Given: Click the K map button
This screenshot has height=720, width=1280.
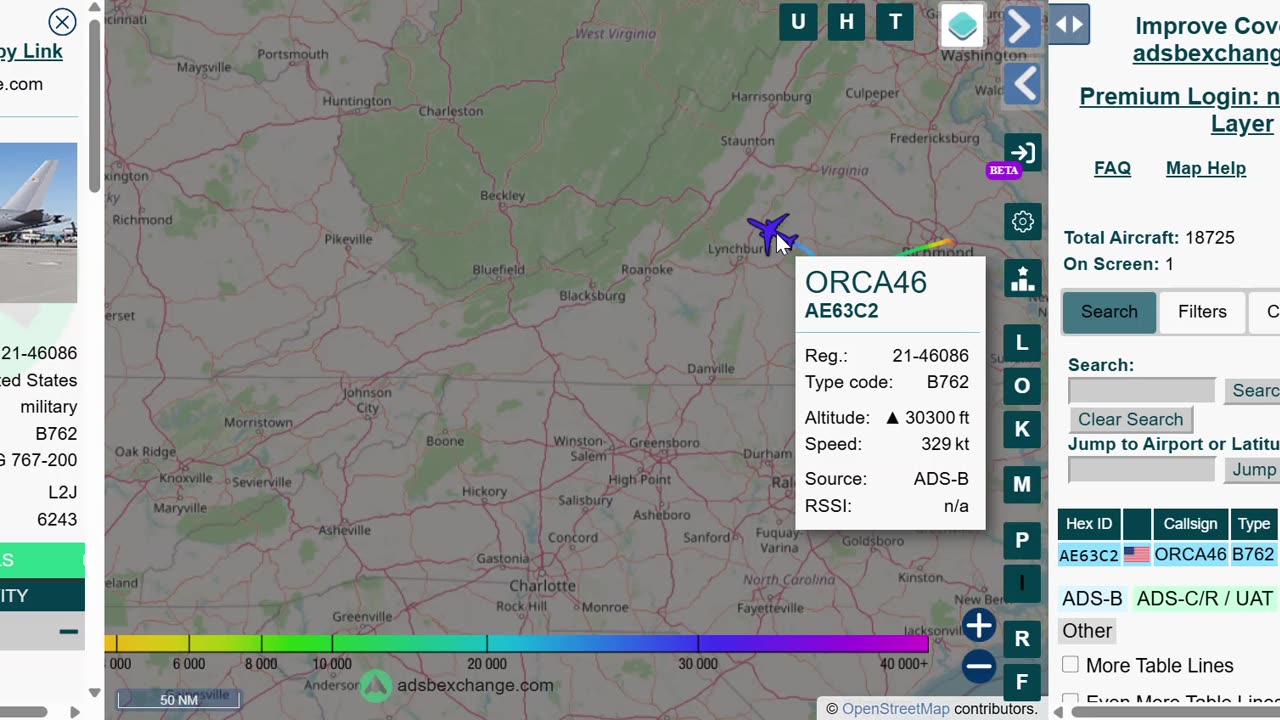Looking at the screenshot, I should click(x=1022, y=429).
